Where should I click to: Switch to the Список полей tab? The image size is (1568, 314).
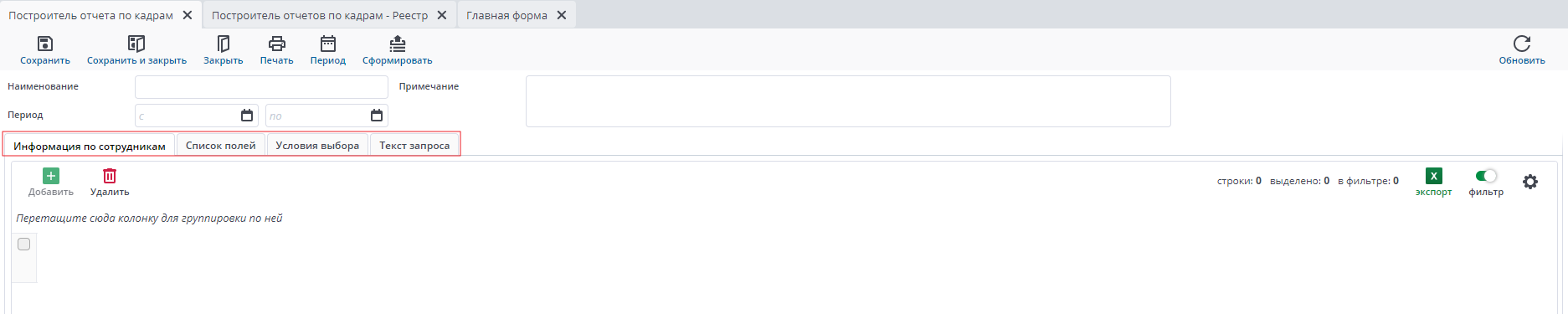click(221, 146)
